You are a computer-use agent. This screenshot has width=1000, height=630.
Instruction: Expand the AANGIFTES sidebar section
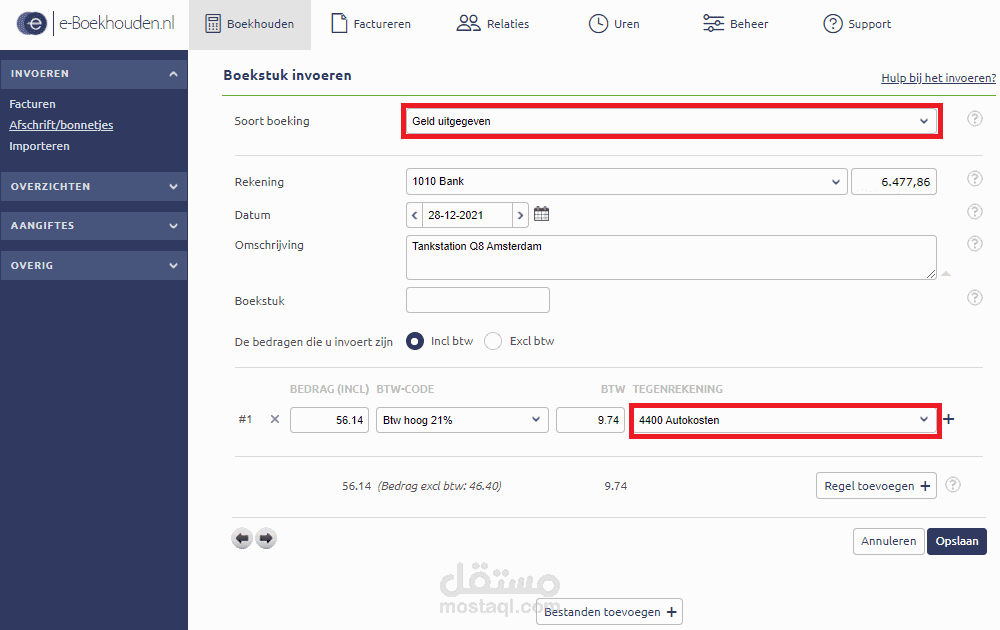pyautogui.click(x=94, y=226)
